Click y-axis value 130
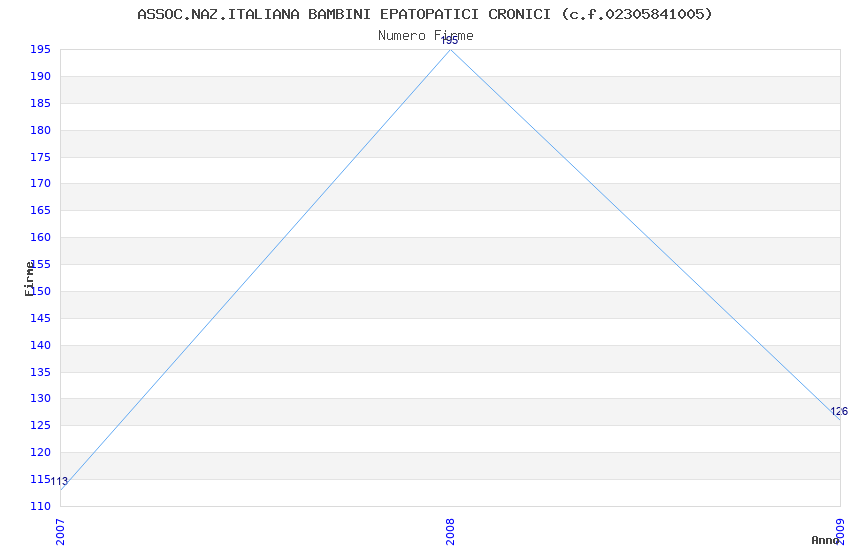This screenshot has width=850, height=550. [x=40, y=398]
